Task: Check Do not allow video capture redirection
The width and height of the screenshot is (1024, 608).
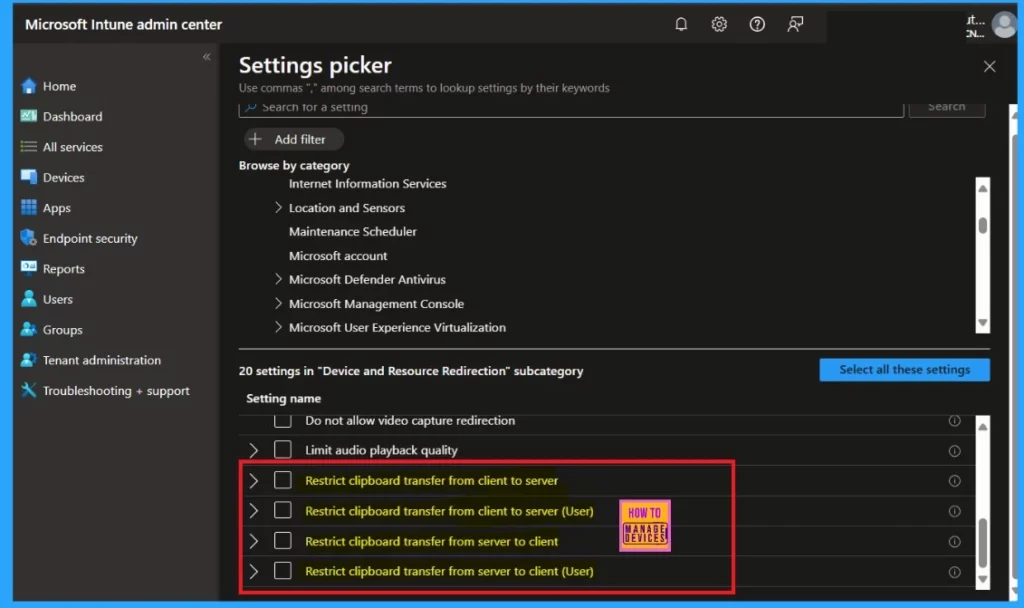Action: pyautogui.click(x=283, y=420)
